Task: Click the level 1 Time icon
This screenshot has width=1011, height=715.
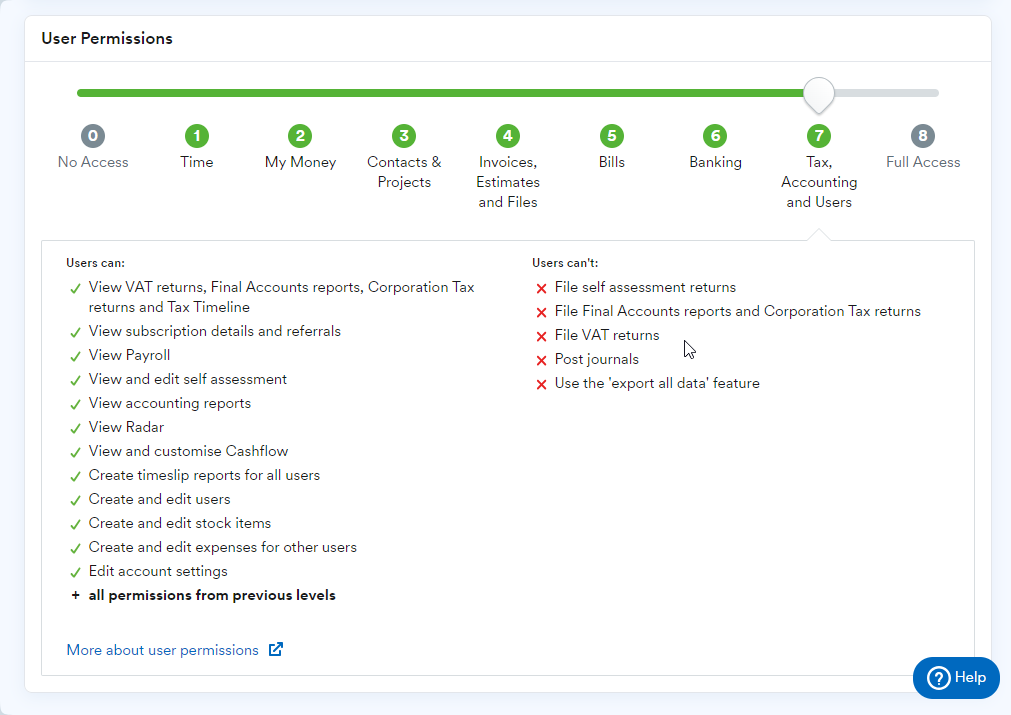Action: tap(196, 135)
